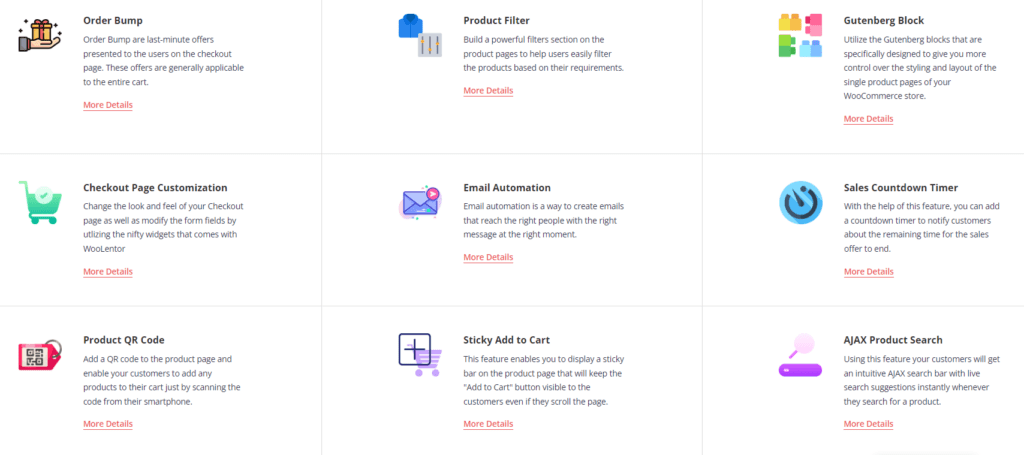Follow the Gutenberg Block More Details link

[x=868, y=119]
